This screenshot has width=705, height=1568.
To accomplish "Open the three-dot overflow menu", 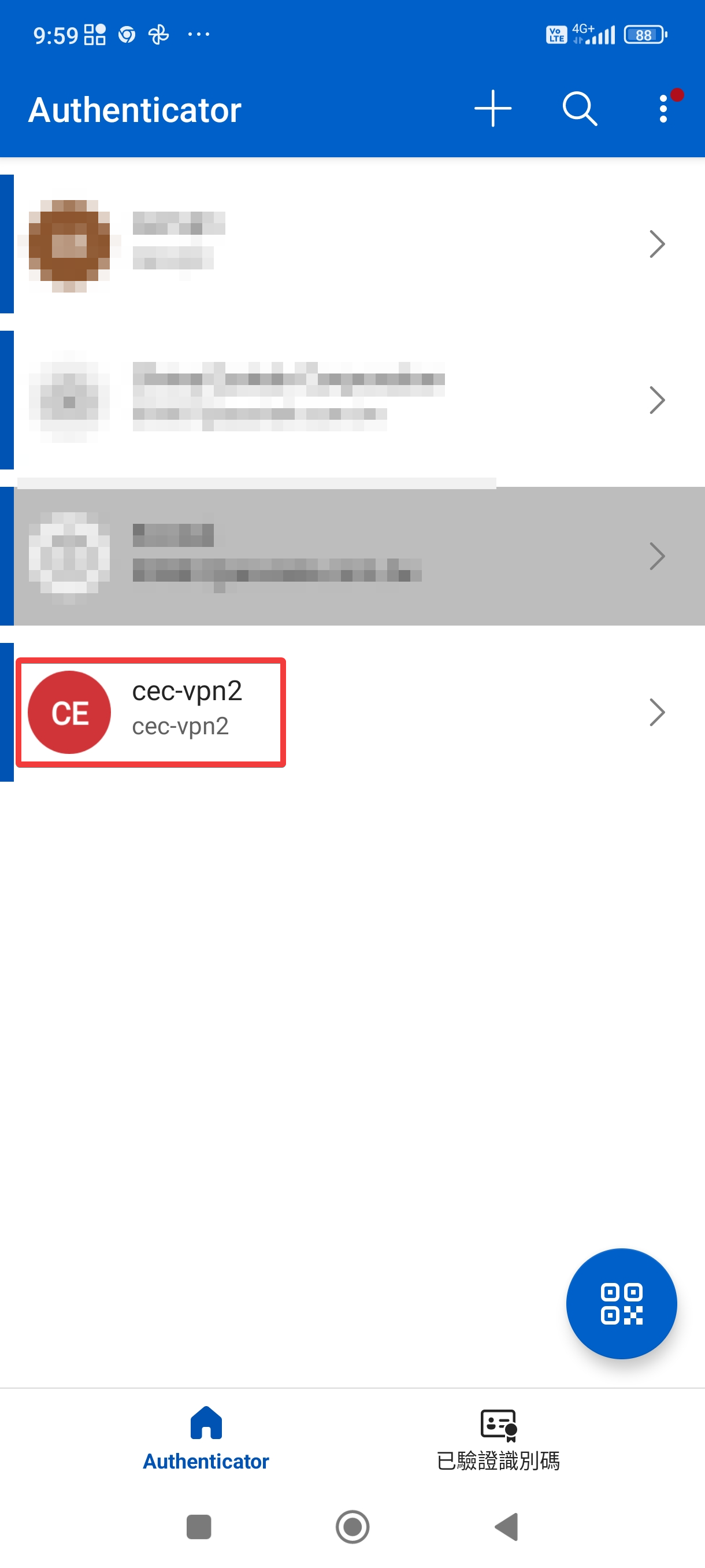I will pyautogui.click(x=663, y=109).
